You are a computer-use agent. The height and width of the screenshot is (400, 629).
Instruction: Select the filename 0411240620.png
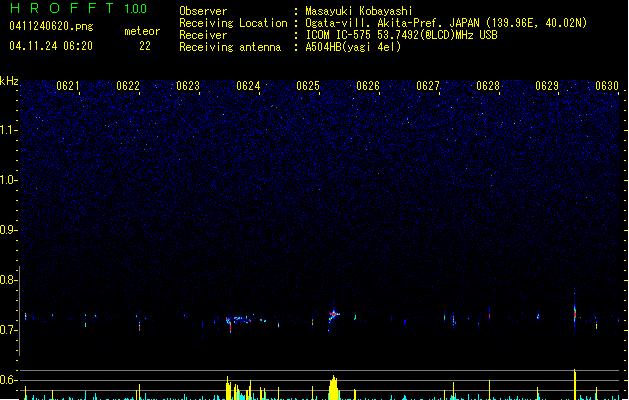[x=51, y=26]
